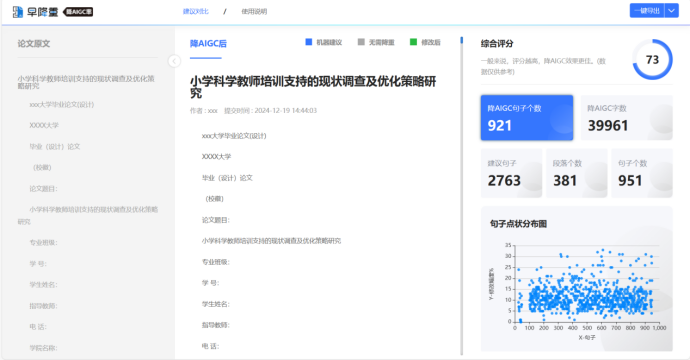Click the 段落个数 381 card
The width and height of the screenshot is (690, 360).
[576, 173]
